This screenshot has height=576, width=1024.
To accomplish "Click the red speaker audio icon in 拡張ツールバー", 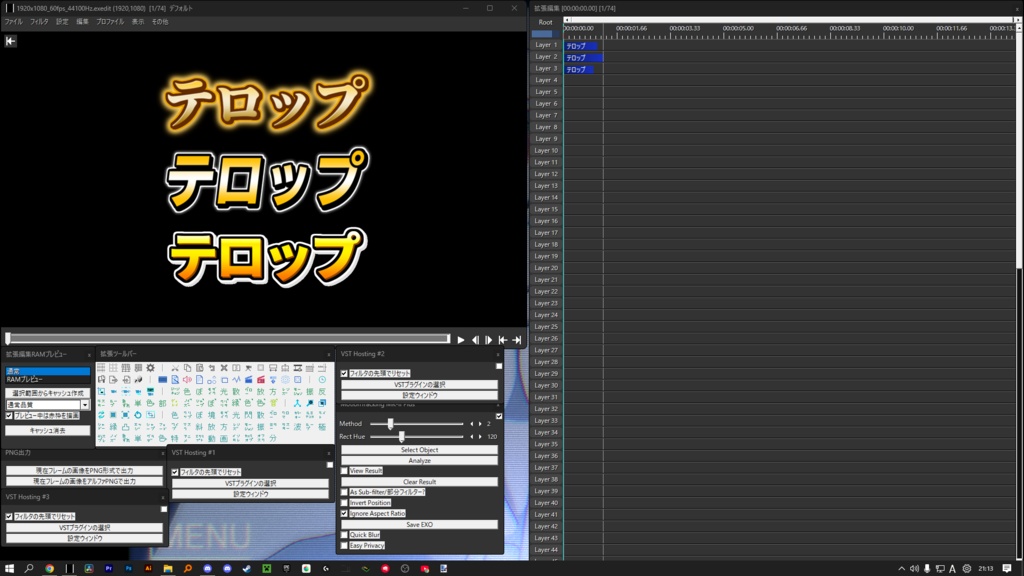I will pos(187,379).
